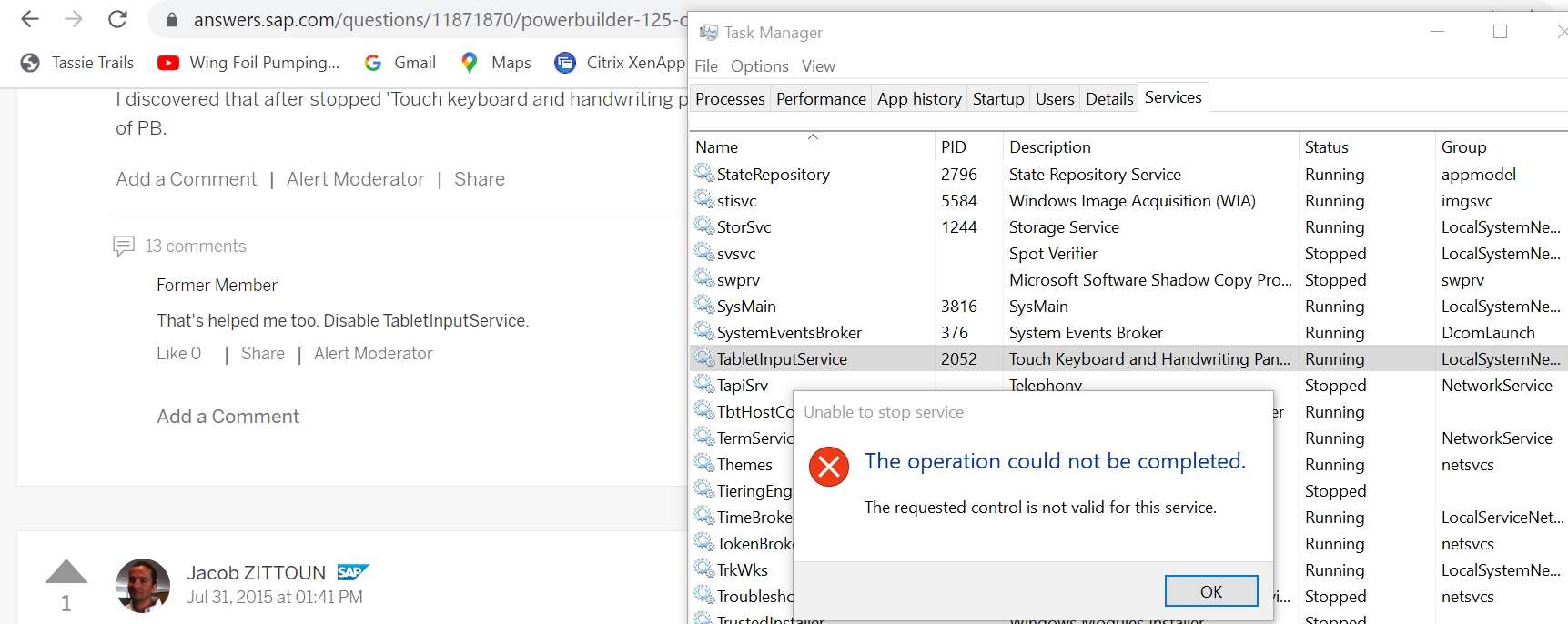1568x624 pixels.
Task: Click Jacob ZITTOUN's profile picture
Action: click(x=143, y=586)
